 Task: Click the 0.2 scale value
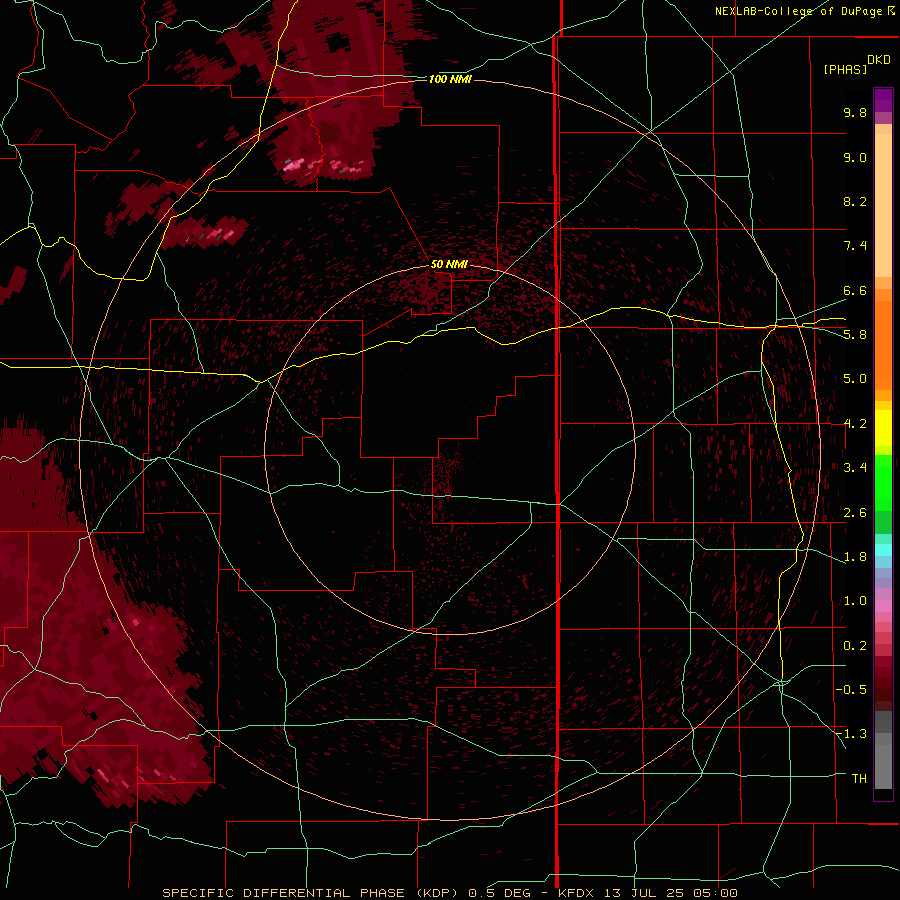coord(855,646)
